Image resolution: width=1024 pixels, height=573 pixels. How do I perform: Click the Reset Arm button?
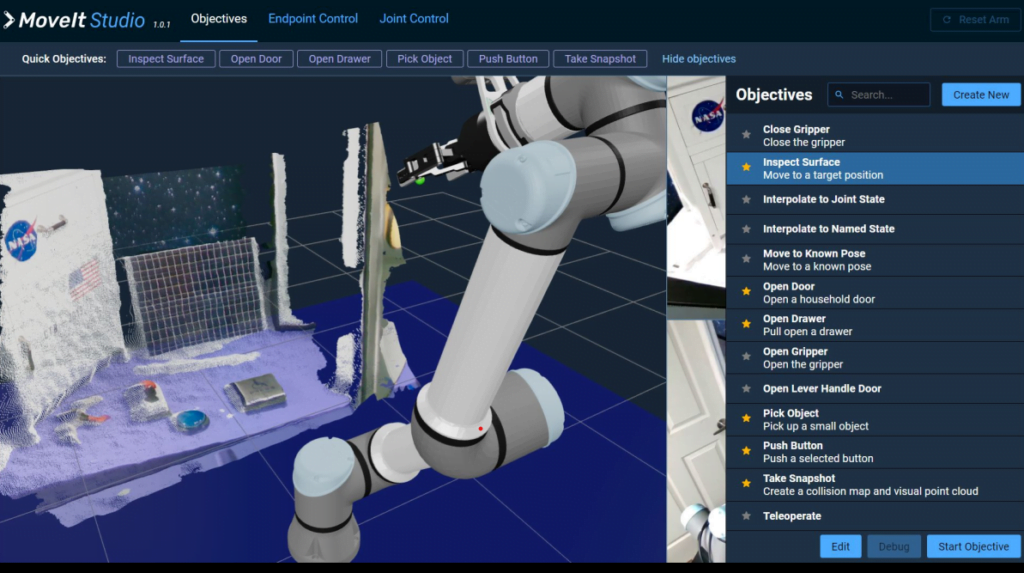click(x=975, y=20)
